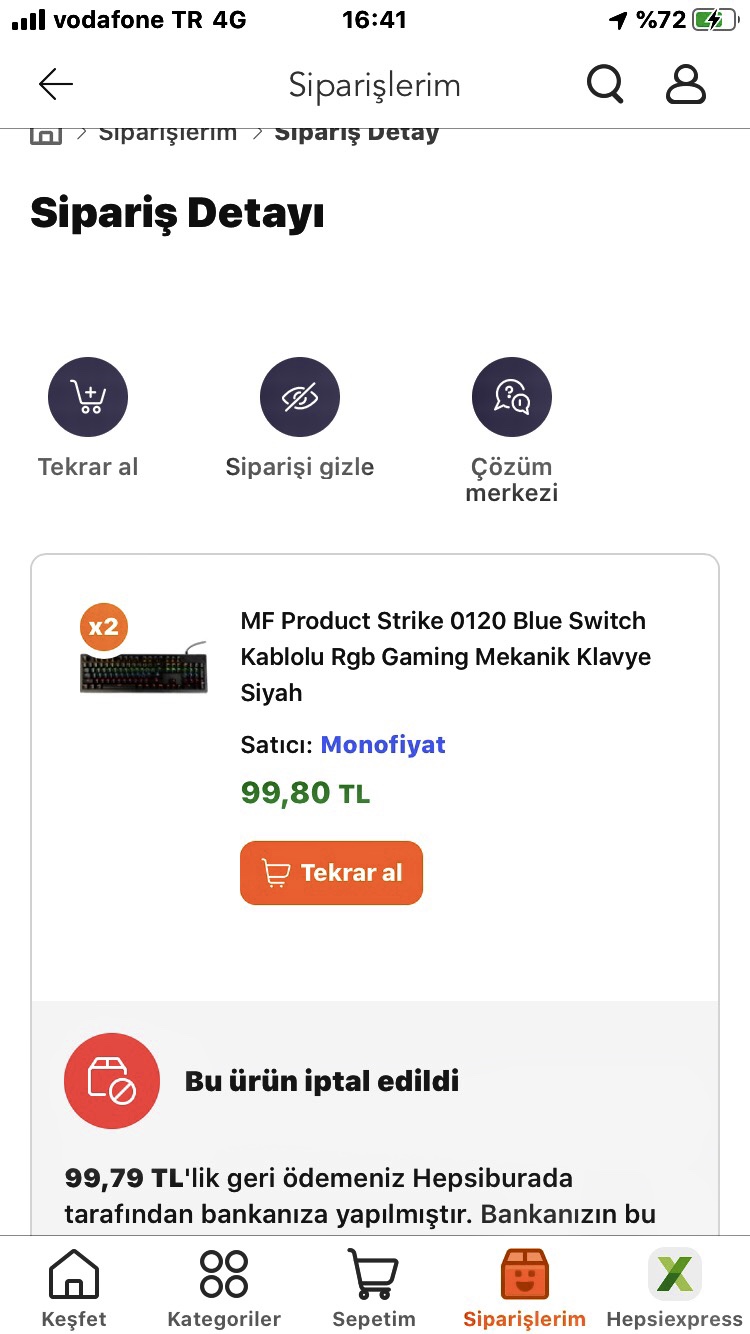Open Hepsiexpress tab
Image resolution: width=750 pixels, height=1334 pixels.
(x=674, y=1288)
